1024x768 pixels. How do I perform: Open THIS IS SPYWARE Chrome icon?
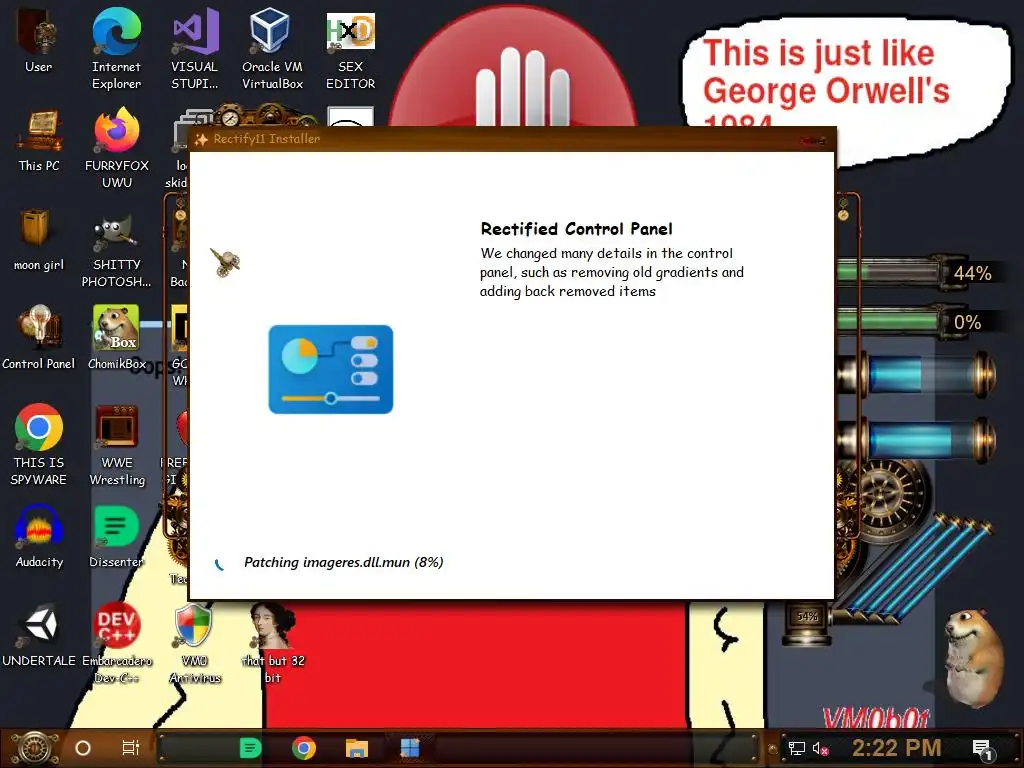(39, 444)
